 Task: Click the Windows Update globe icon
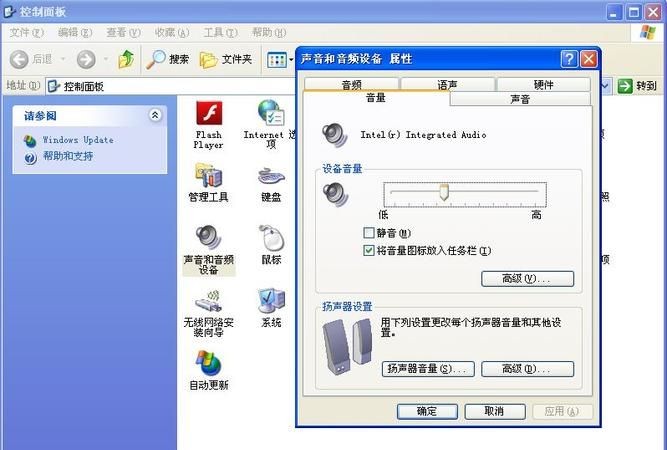tap(30, 141)
